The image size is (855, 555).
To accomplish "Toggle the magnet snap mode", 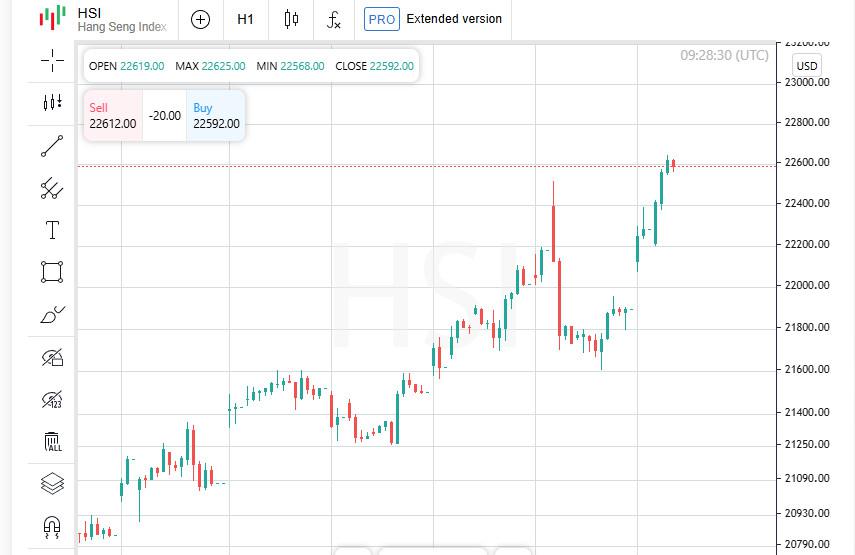I will 52,527.
